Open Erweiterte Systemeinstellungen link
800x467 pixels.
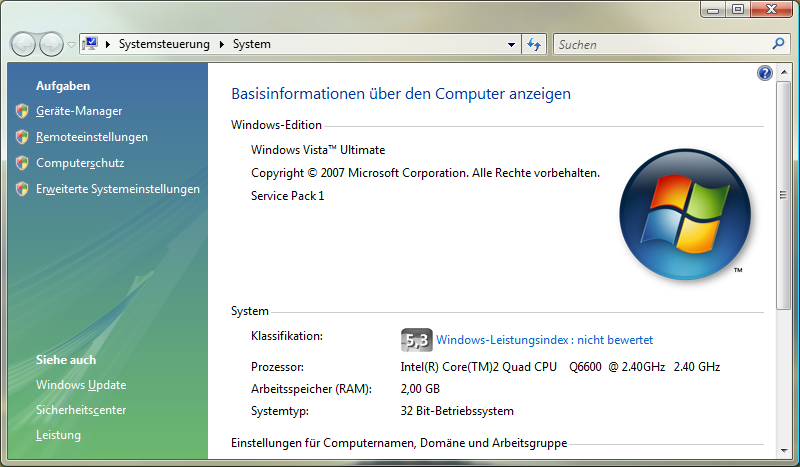[118, 189]
